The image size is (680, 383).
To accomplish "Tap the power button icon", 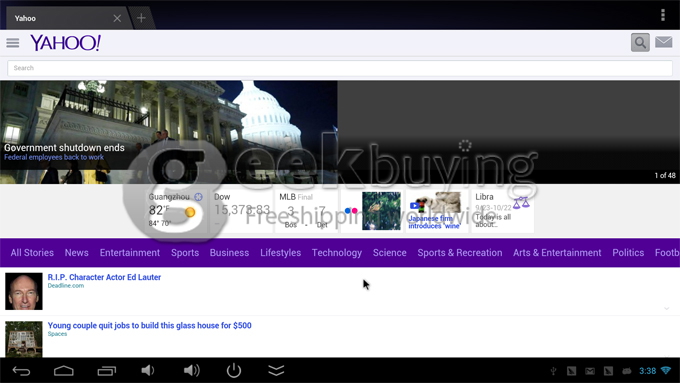I will (x=234, y=370).
